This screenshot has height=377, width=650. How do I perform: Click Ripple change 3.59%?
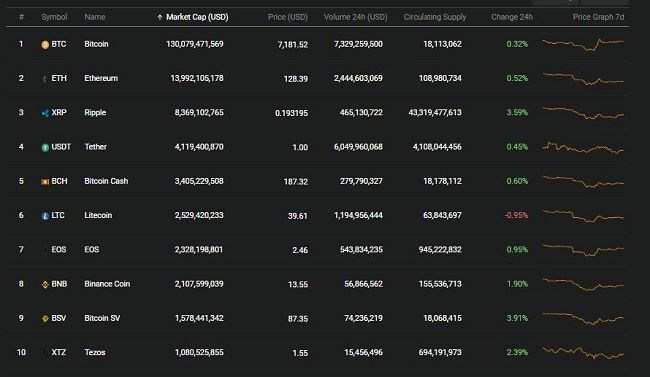coord(517,113)
